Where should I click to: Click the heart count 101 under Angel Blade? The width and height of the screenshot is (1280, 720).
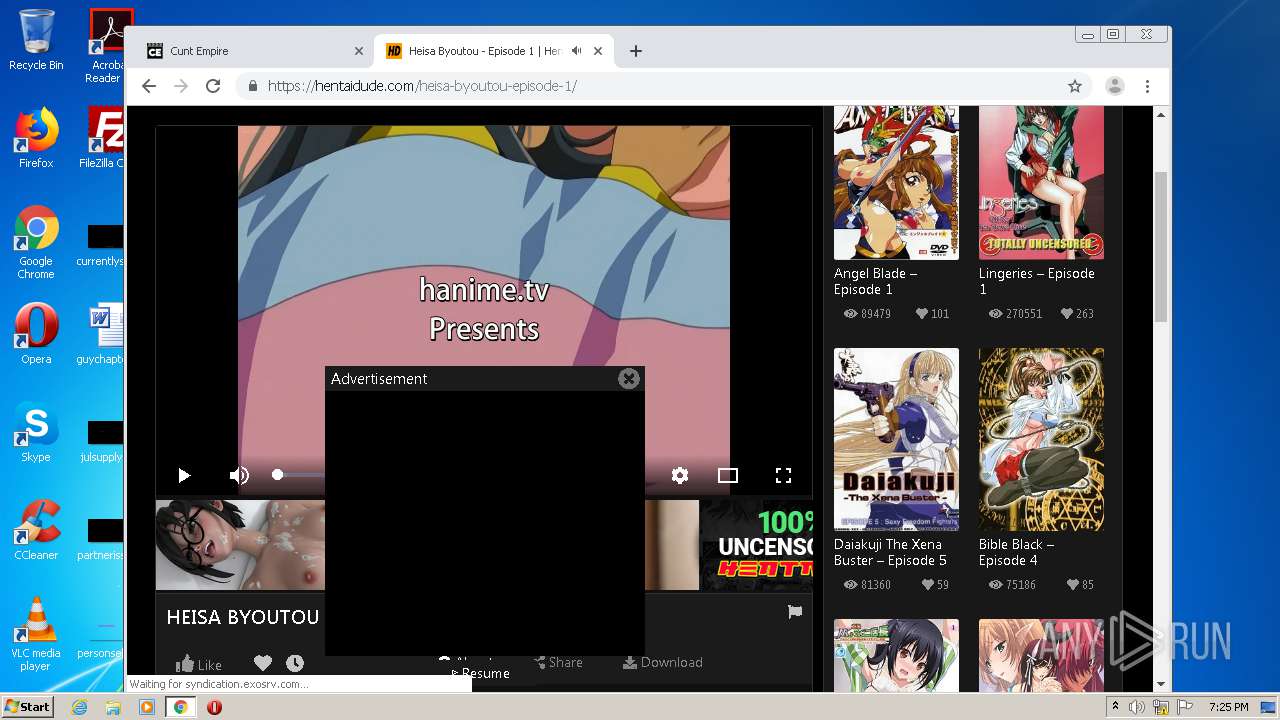click(932, 314)
